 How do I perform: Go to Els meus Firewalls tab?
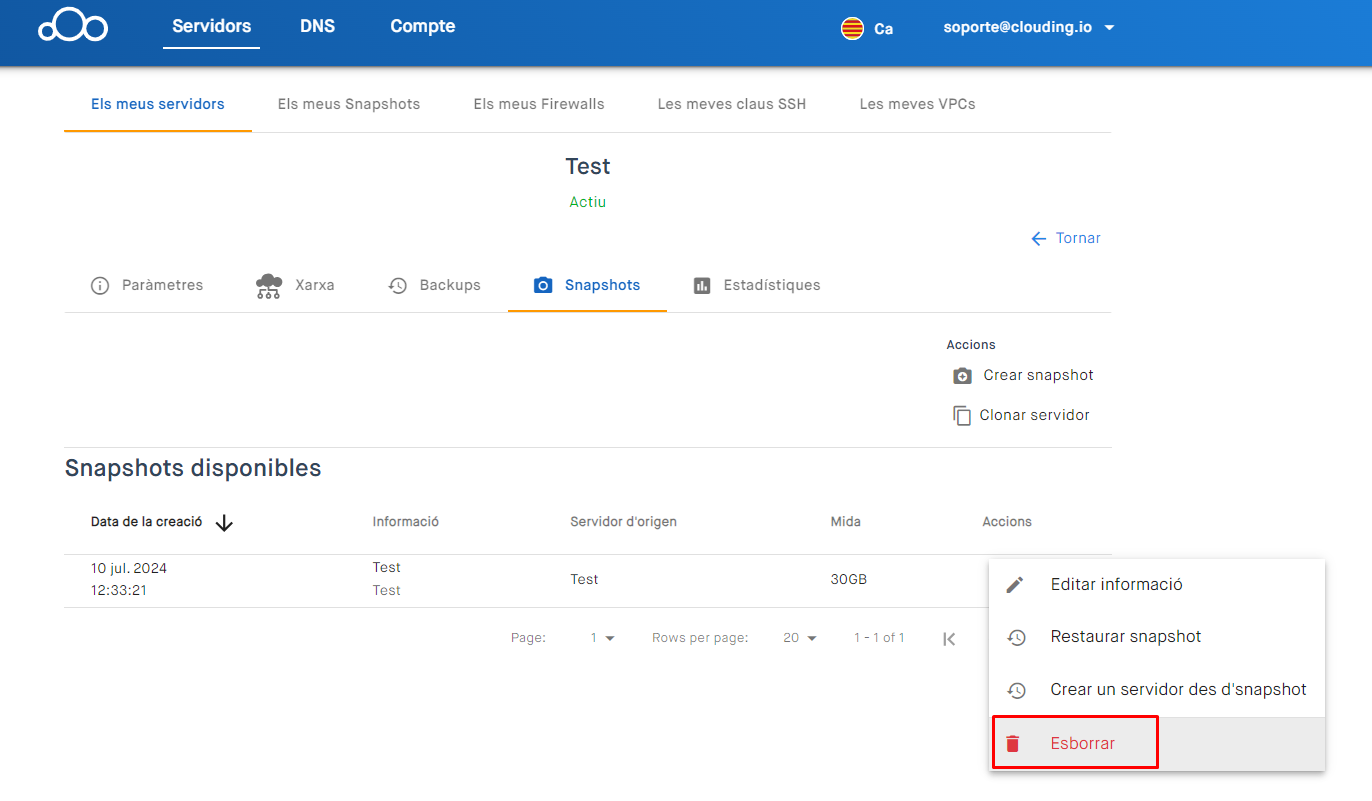point(539,104)
